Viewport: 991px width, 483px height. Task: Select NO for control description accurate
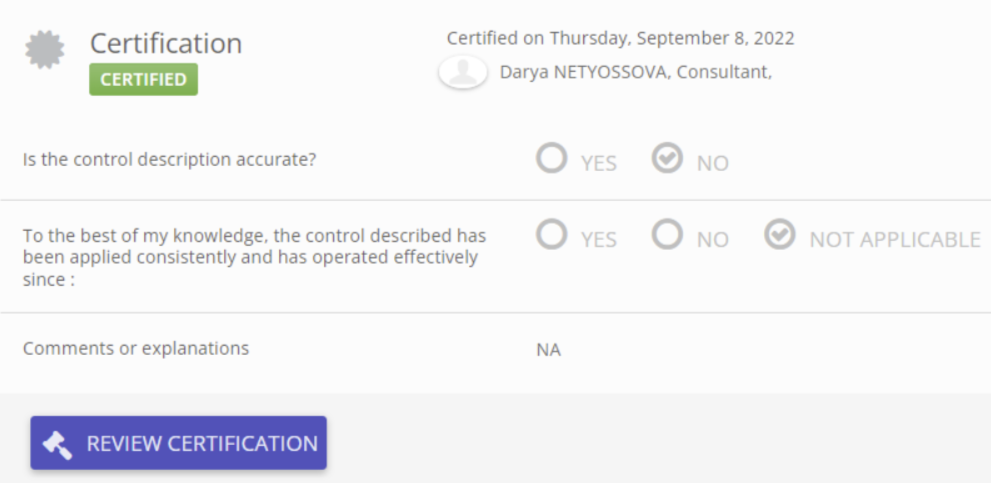pos(667,158)
